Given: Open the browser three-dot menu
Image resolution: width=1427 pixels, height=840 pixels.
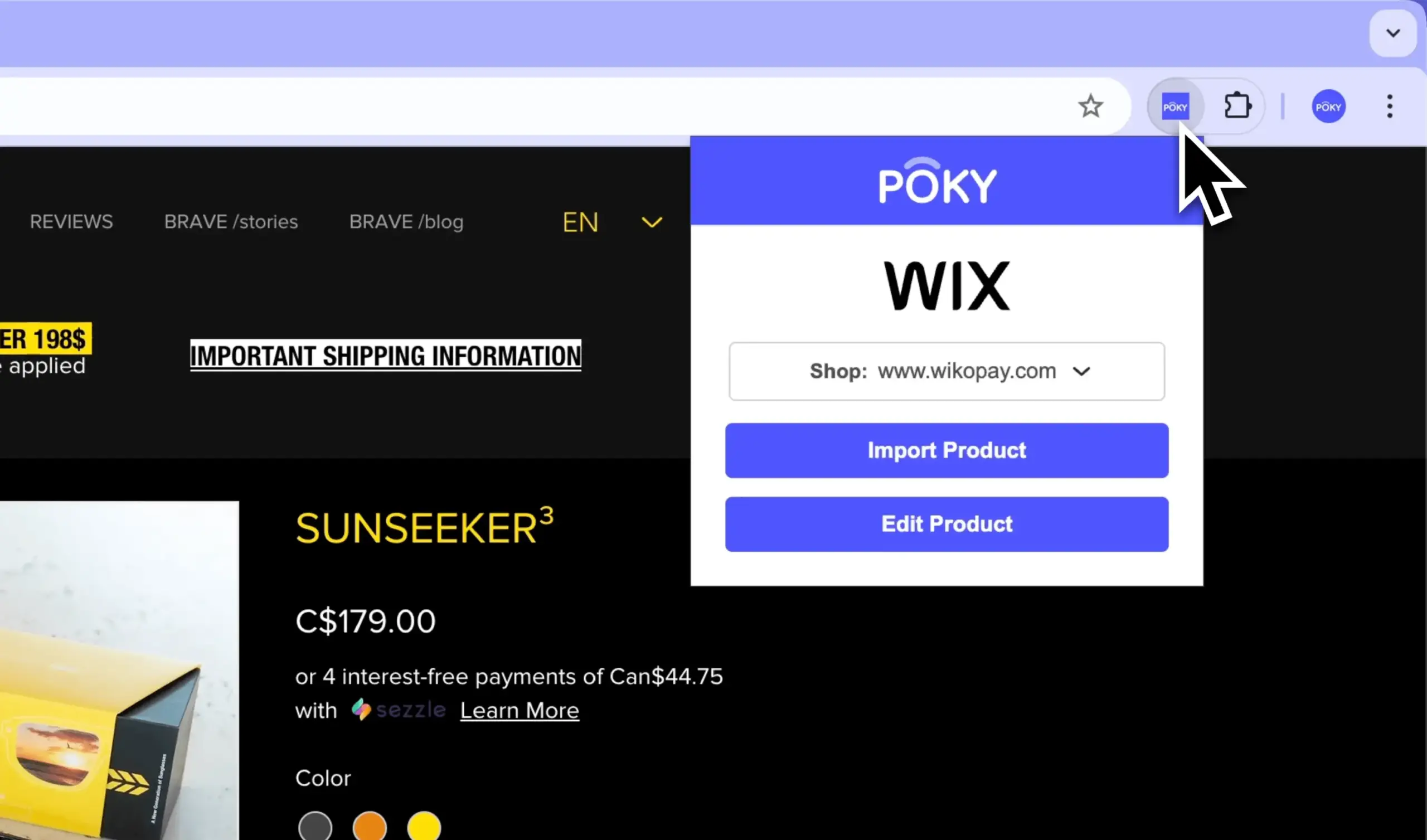Looking at the screenshot, I should [x=1390, y=106].
